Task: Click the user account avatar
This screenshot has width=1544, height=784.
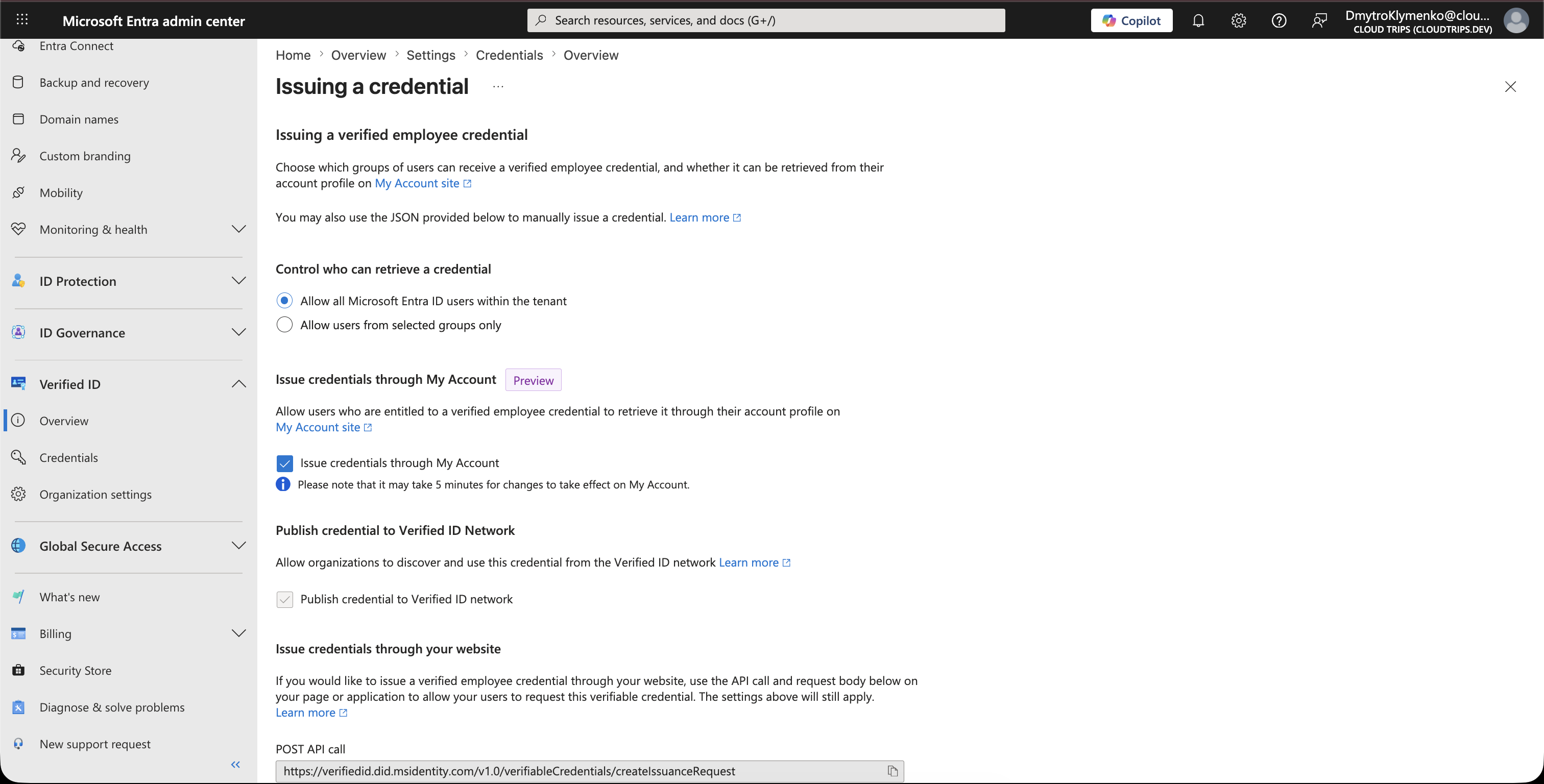Action: tap(1515, 20)
